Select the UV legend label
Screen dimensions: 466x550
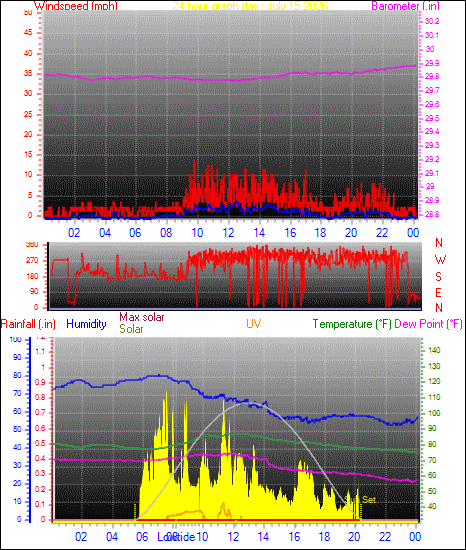coord(254,323)
